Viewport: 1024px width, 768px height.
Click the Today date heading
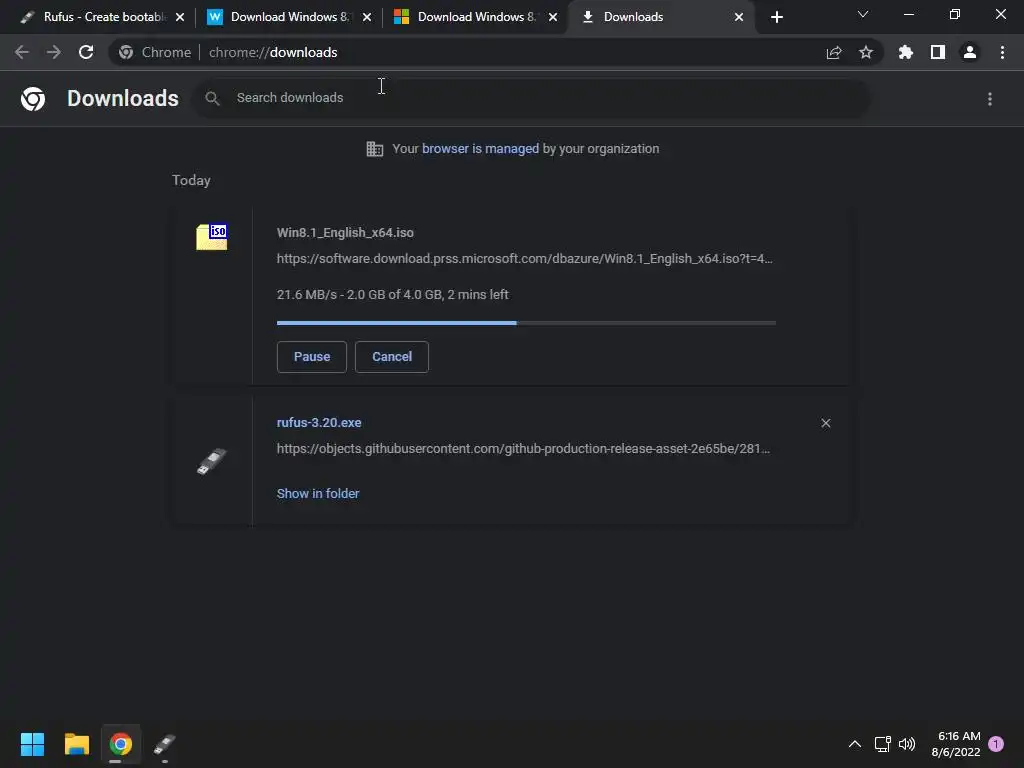click(191, 180)
